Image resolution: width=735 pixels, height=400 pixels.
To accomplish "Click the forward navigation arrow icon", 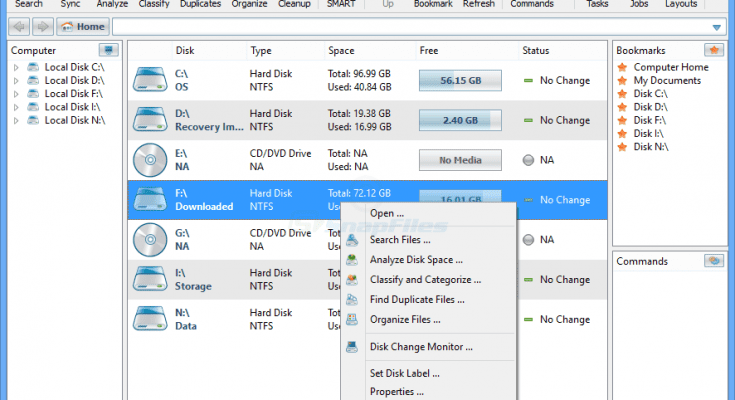I will [42, 27].
